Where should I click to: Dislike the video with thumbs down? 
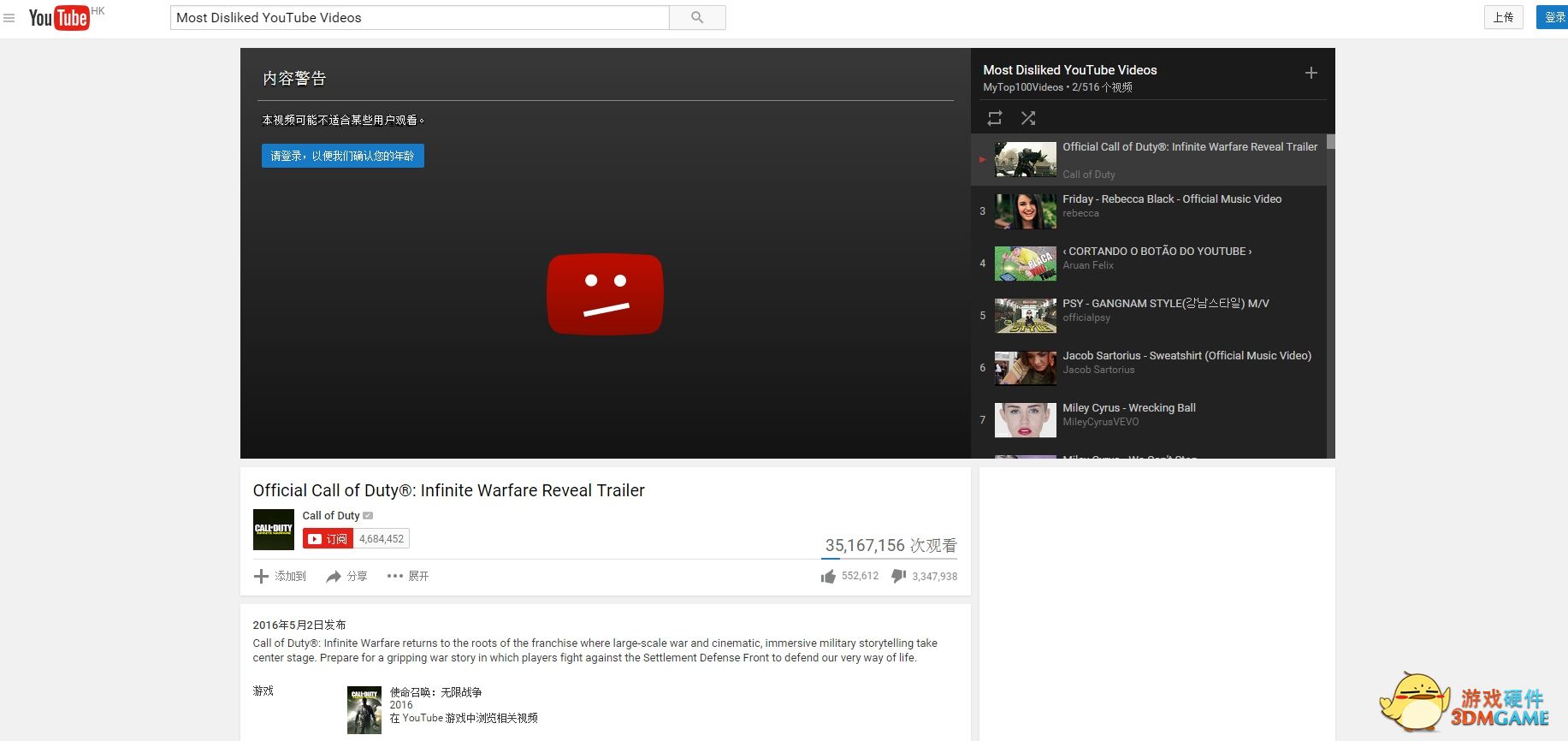point(898,577)
